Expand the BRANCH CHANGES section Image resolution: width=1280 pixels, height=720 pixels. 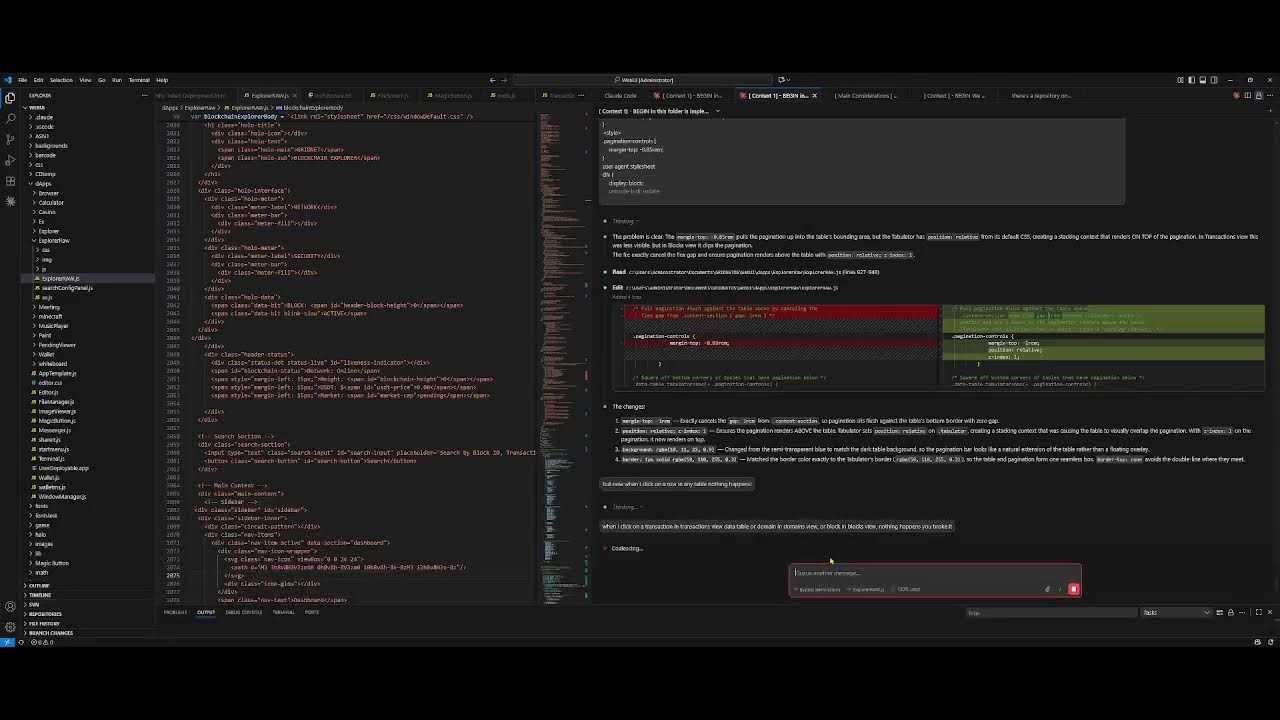click(x=50, y=633)
